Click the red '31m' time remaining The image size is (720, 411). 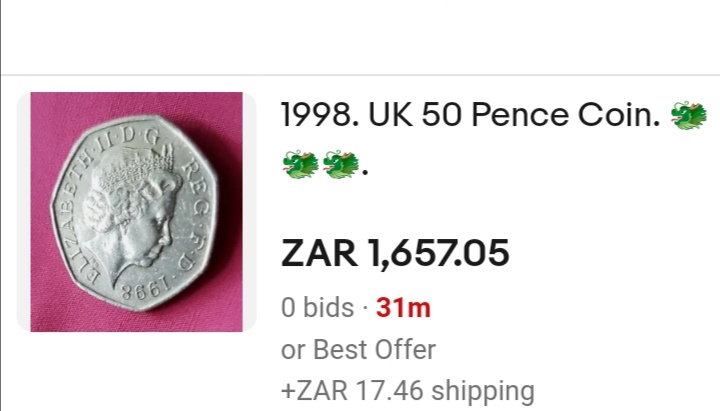pyautogui.click(x=403, y=308)
